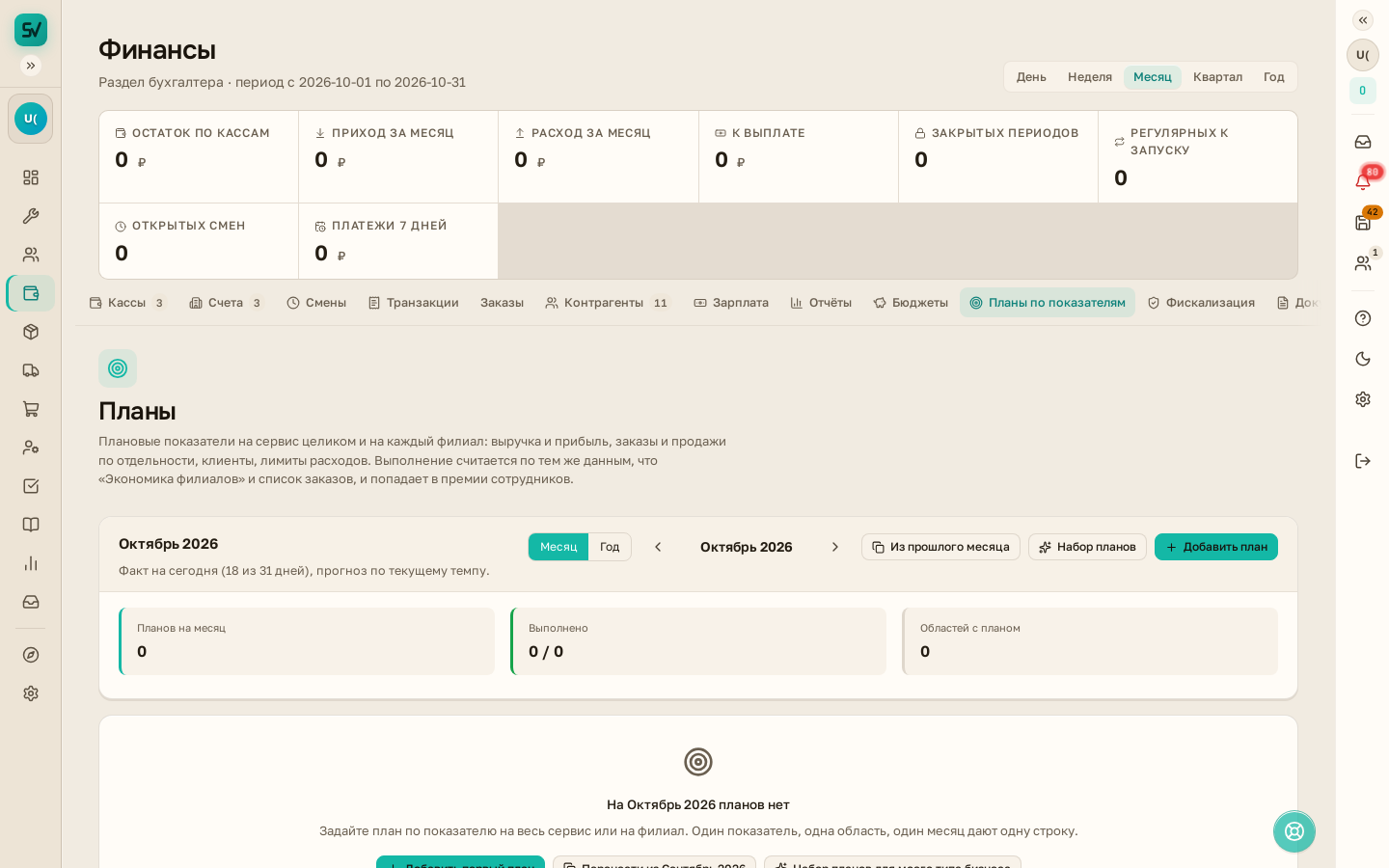This screenshot has width=1389, height=868.
Task: Open the compass sidebar icon
Action: pos(31,655)
